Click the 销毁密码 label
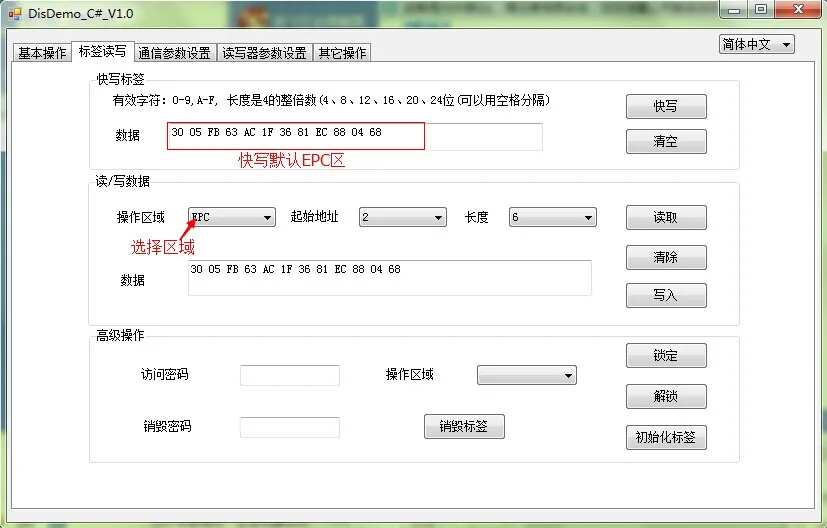 [167, 426]
